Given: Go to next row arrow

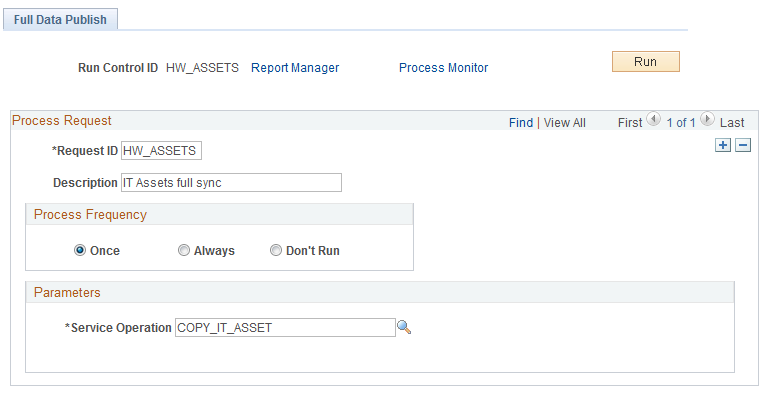Looking at the screenshot, I should [707, 119].
